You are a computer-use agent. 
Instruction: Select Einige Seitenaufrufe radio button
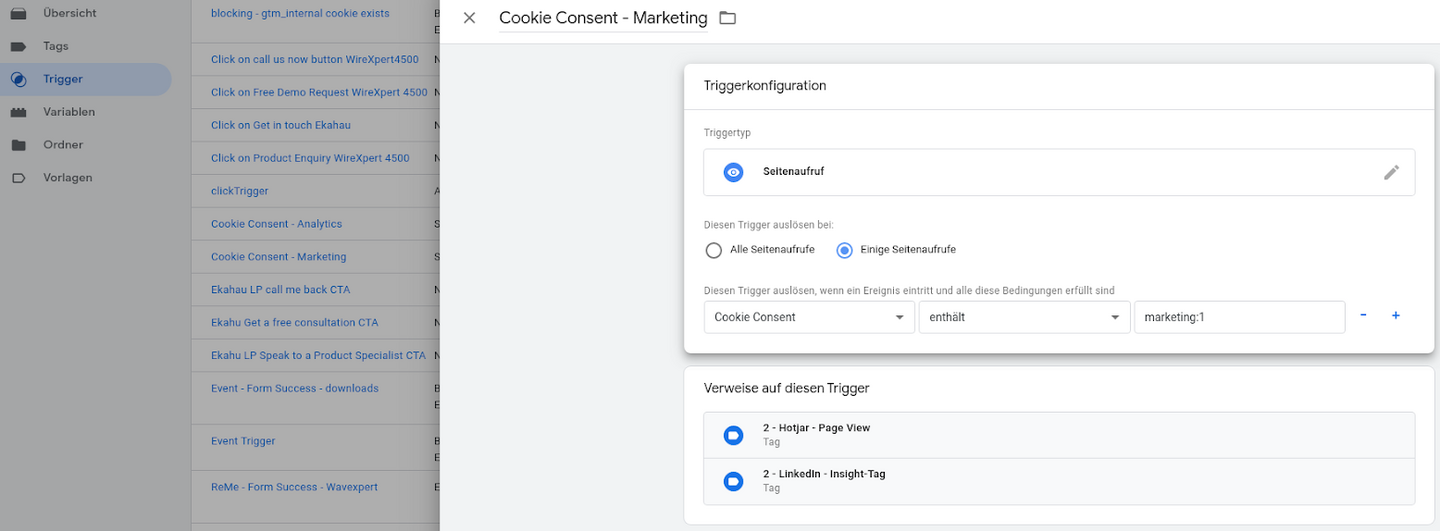[x=844, y=250]
